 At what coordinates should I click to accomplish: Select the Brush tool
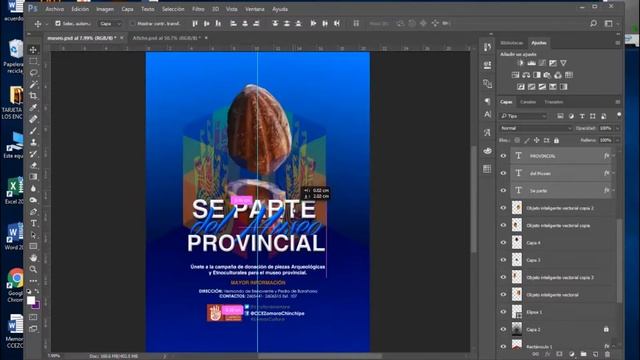click(x=33, y=131)
